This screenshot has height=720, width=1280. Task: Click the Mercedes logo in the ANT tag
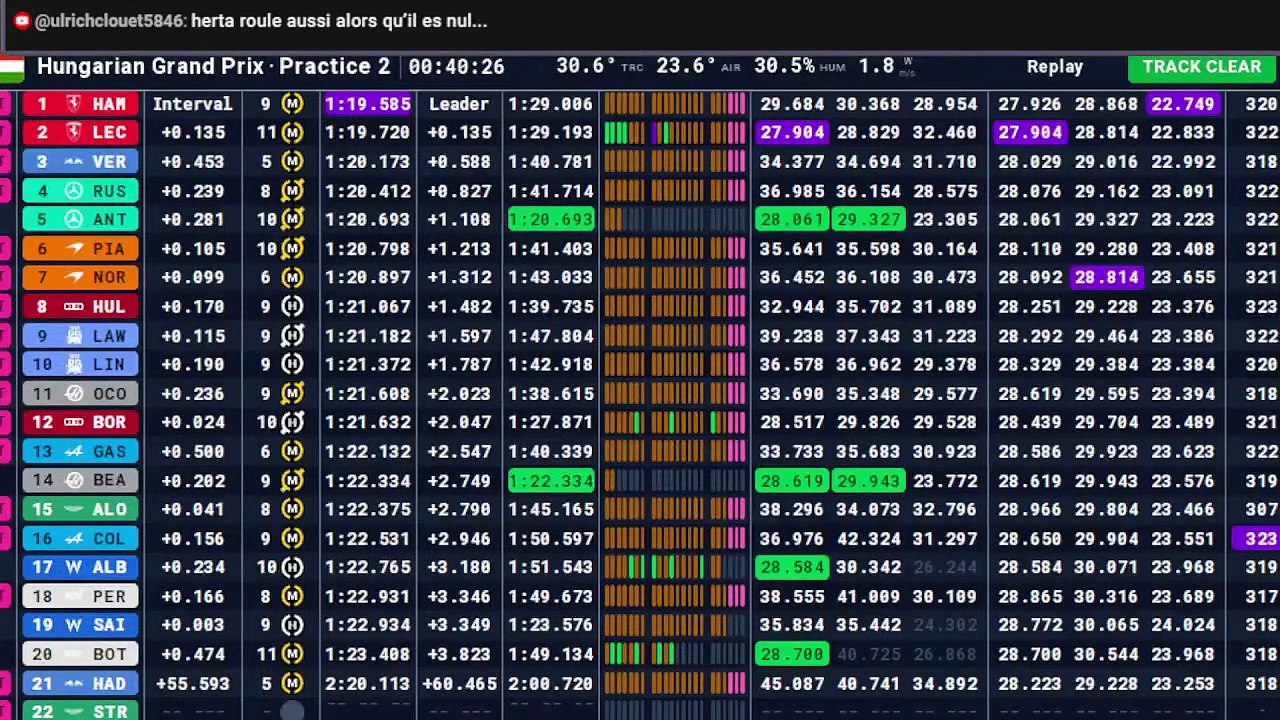(x=73, y=220)
